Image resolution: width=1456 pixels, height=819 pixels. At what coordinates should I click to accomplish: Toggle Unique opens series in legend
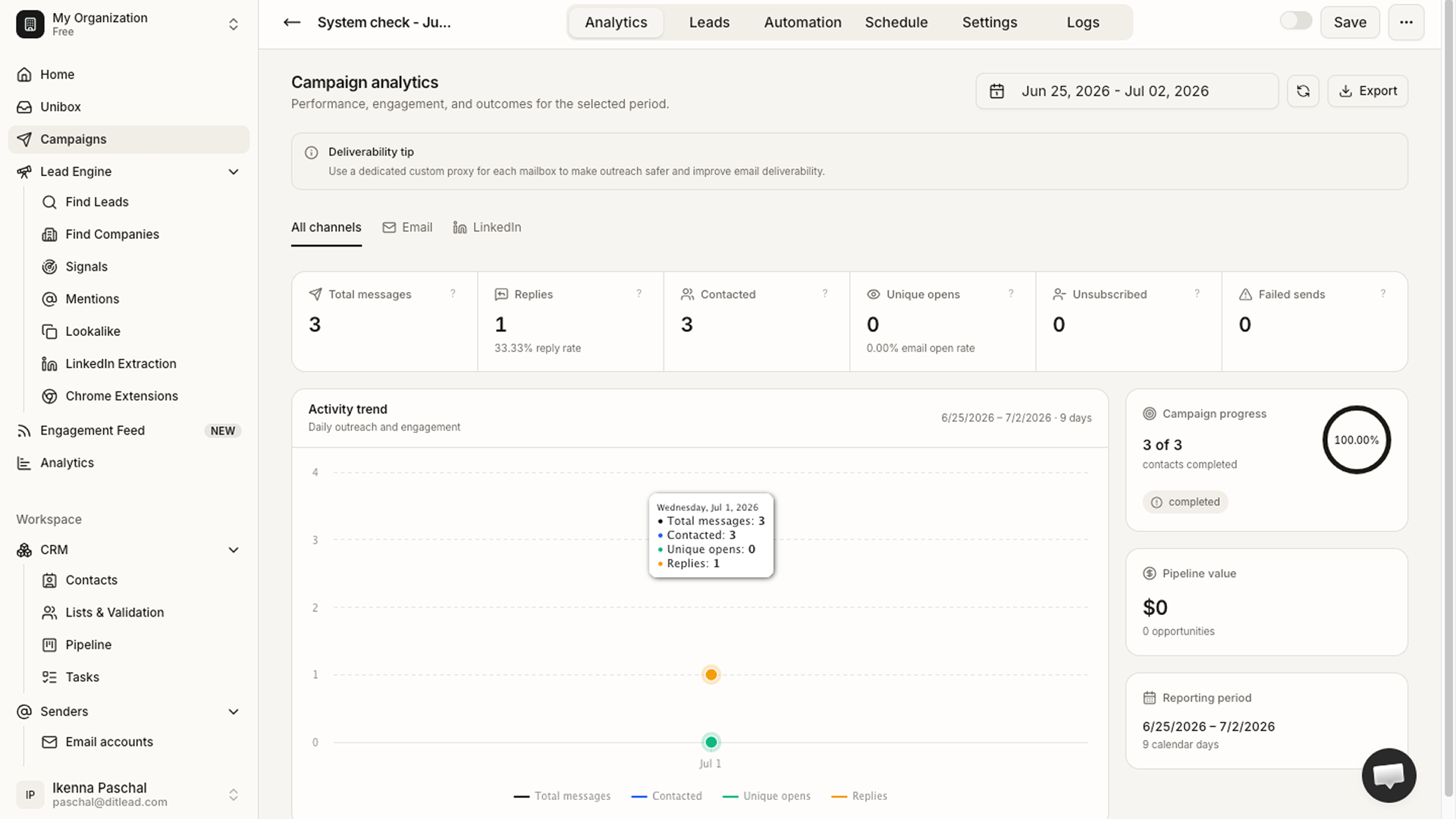pos(767,796)
